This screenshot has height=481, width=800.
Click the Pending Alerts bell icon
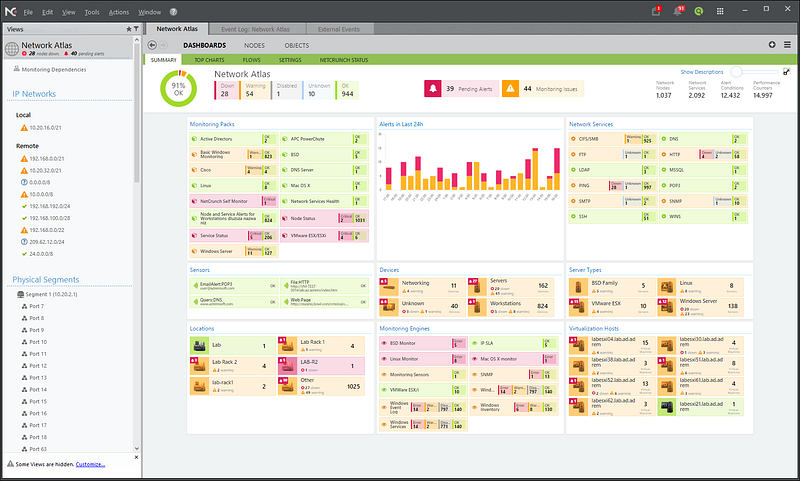click(432, 88)
